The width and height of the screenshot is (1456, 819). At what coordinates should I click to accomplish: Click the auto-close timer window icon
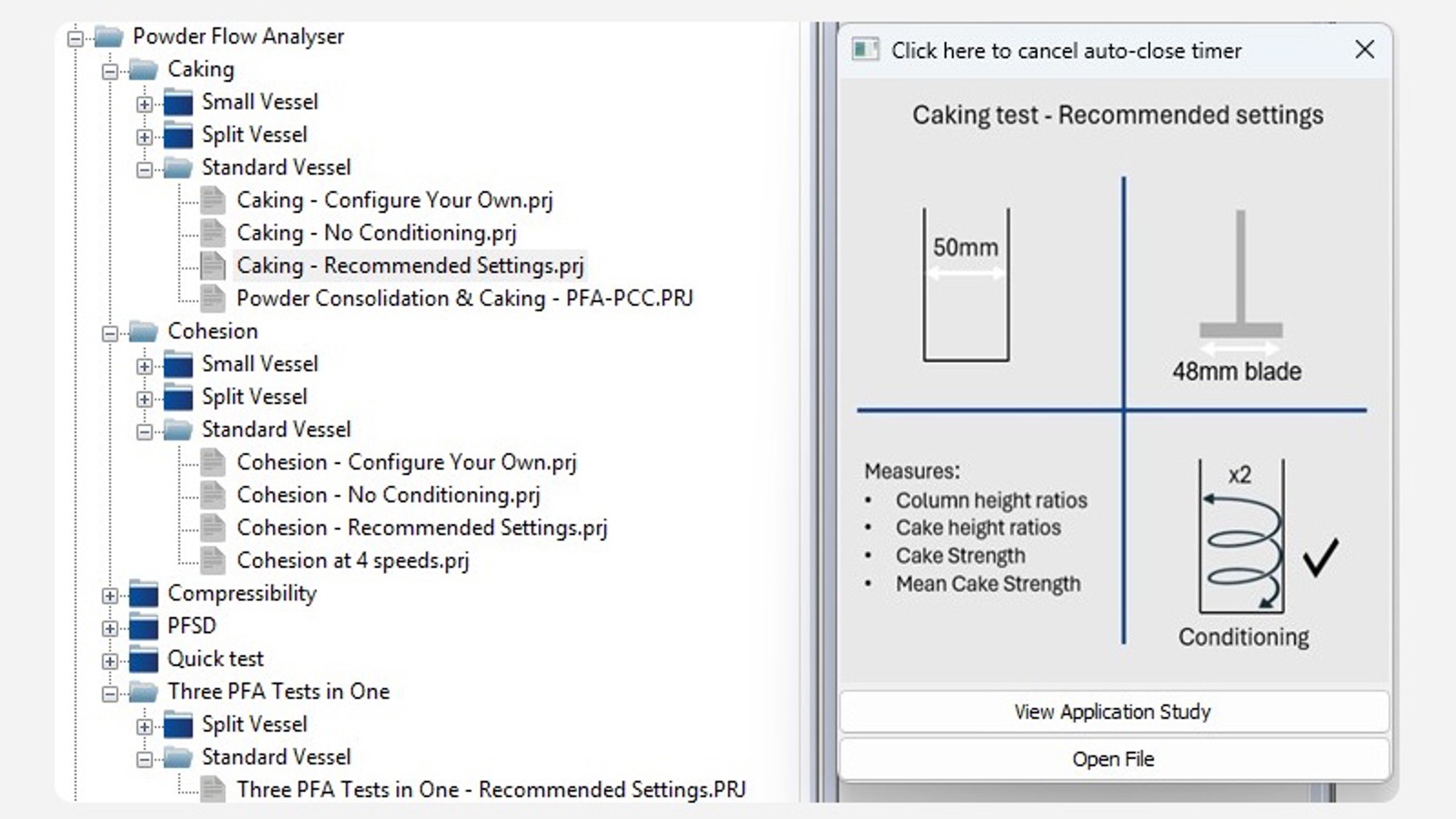coord(865,49)
